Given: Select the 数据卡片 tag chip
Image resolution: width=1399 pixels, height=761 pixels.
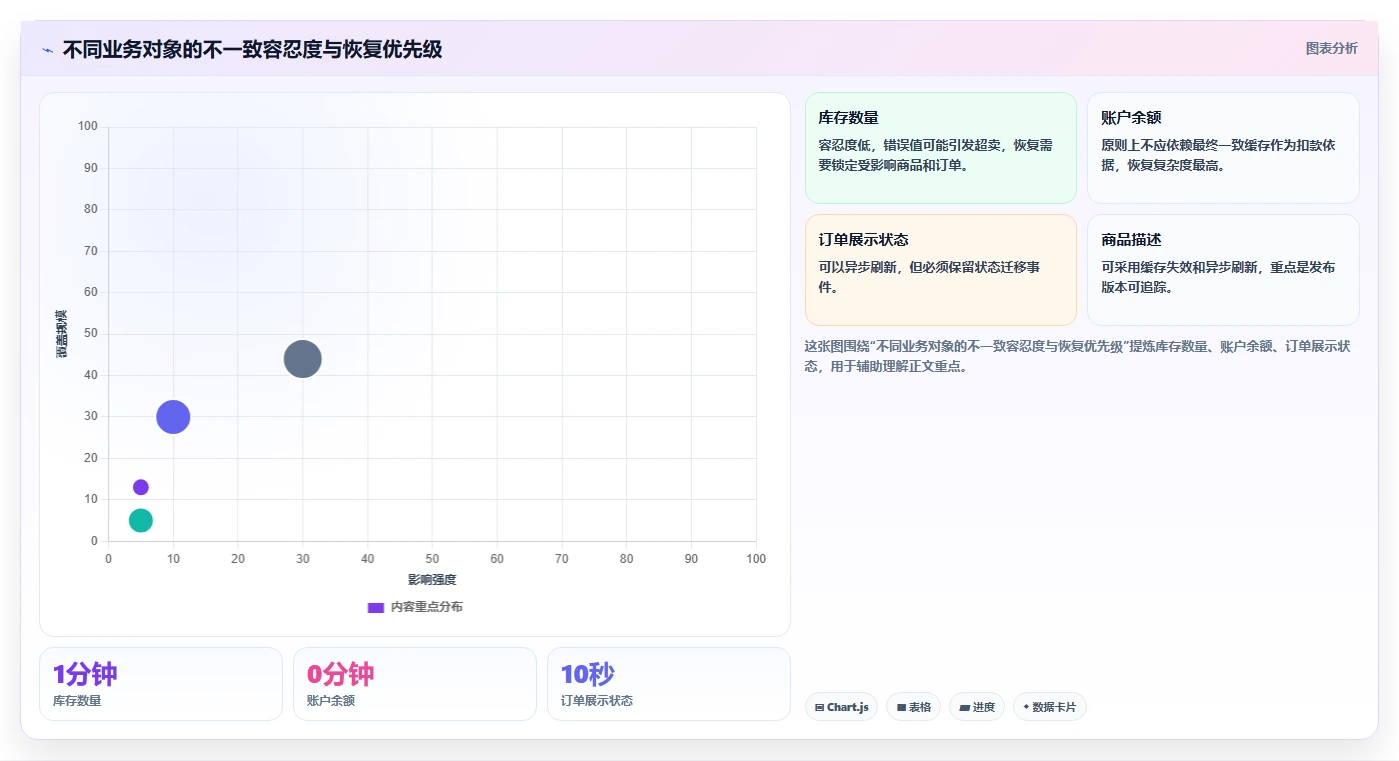Looking at the screenshot, I should (1049, 707).
